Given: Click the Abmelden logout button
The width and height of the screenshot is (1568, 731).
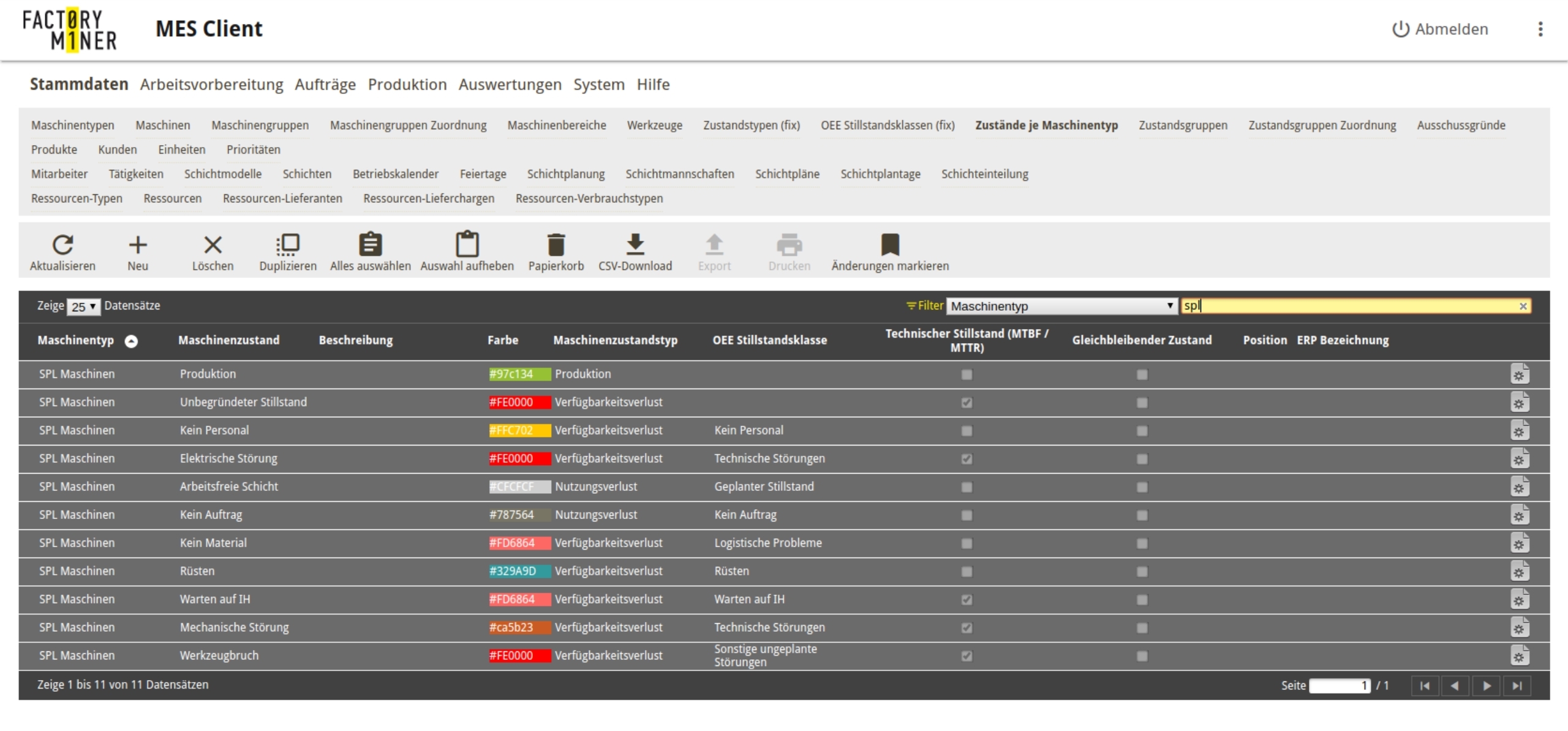Looking at the screenshot, I should click(x=1440, y=29).
